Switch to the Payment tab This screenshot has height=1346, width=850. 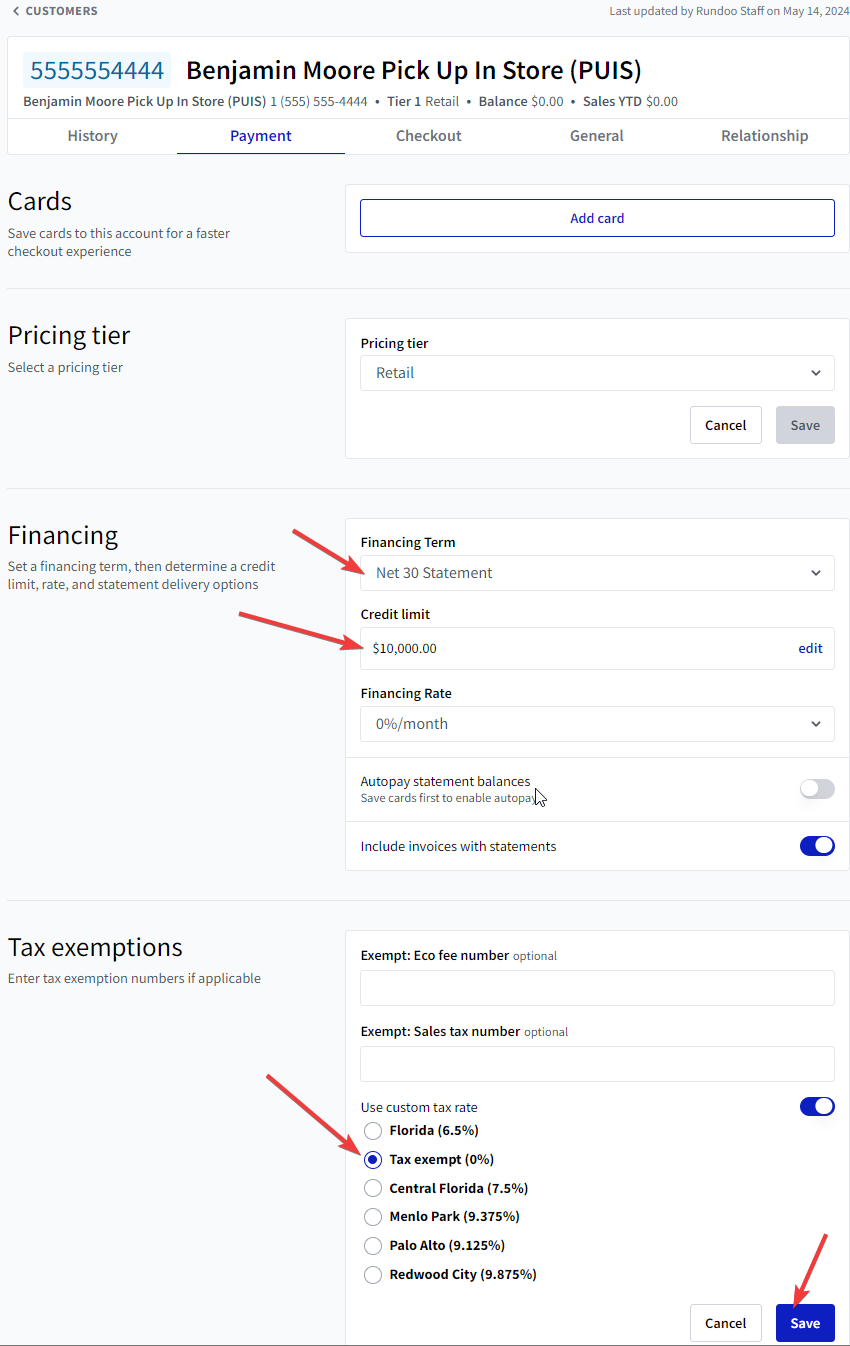click(x=261, y=136)
